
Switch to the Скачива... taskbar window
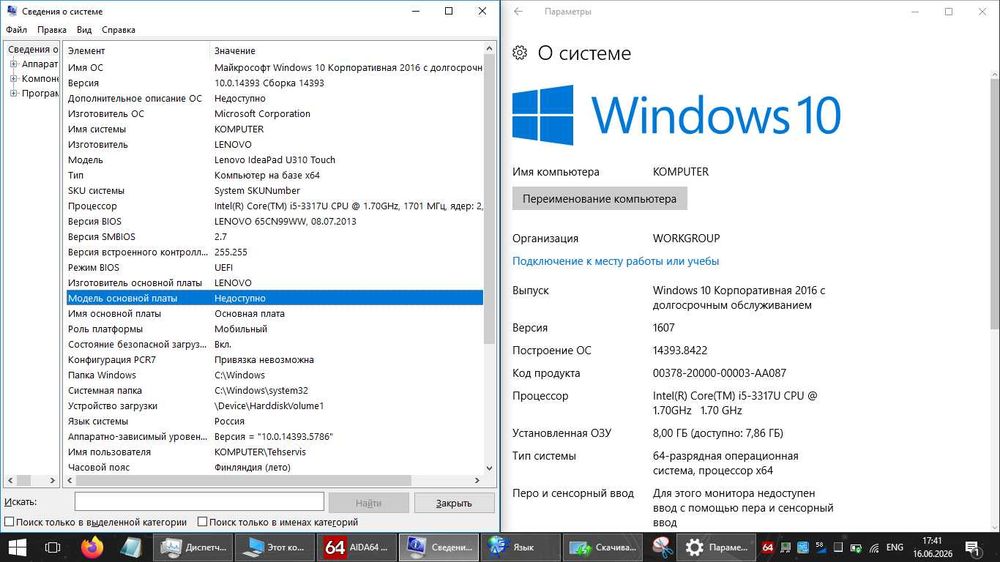[x=602, y=547]
